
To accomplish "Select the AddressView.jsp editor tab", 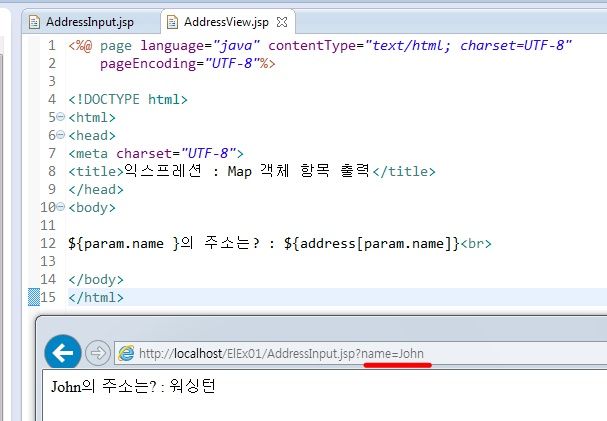I will click(x=226, y=22).
